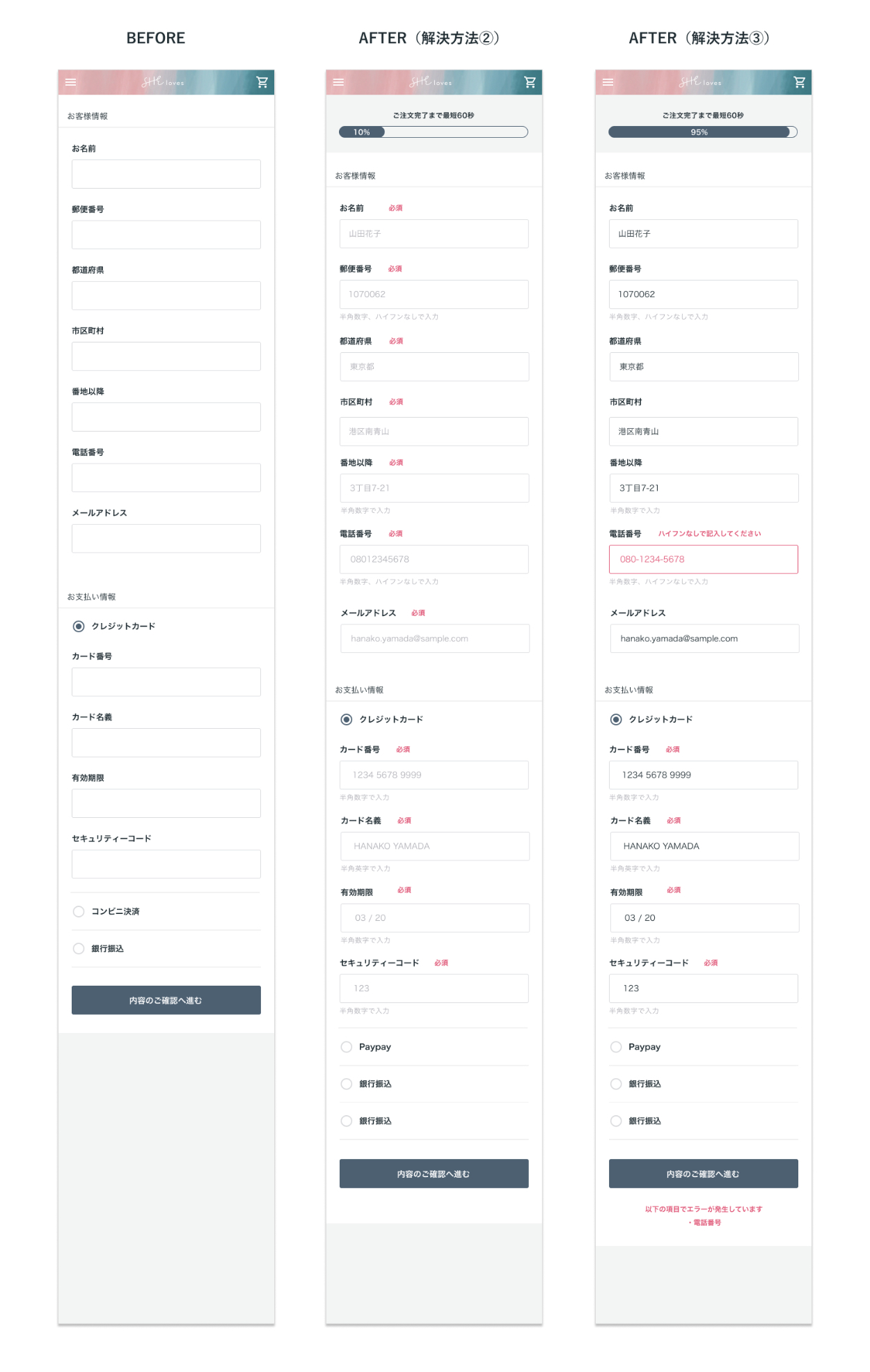Click the 10% order progress bar

(x=433, y=132)
